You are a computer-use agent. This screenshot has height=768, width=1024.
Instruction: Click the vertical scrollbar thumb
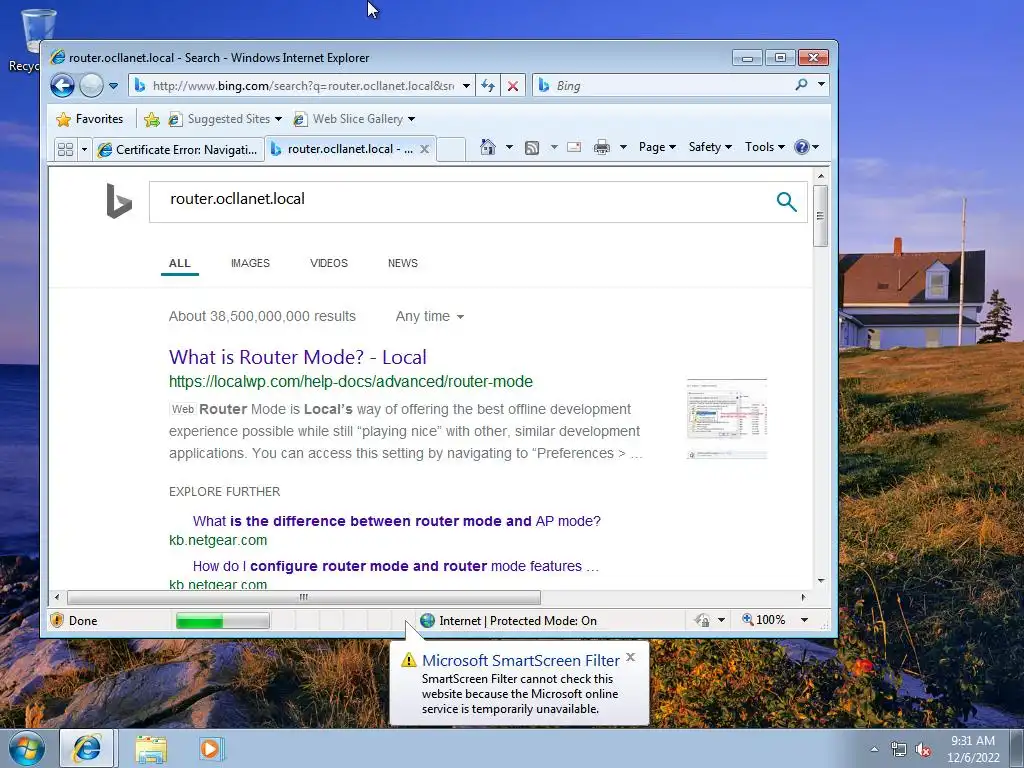click(821, 216)
